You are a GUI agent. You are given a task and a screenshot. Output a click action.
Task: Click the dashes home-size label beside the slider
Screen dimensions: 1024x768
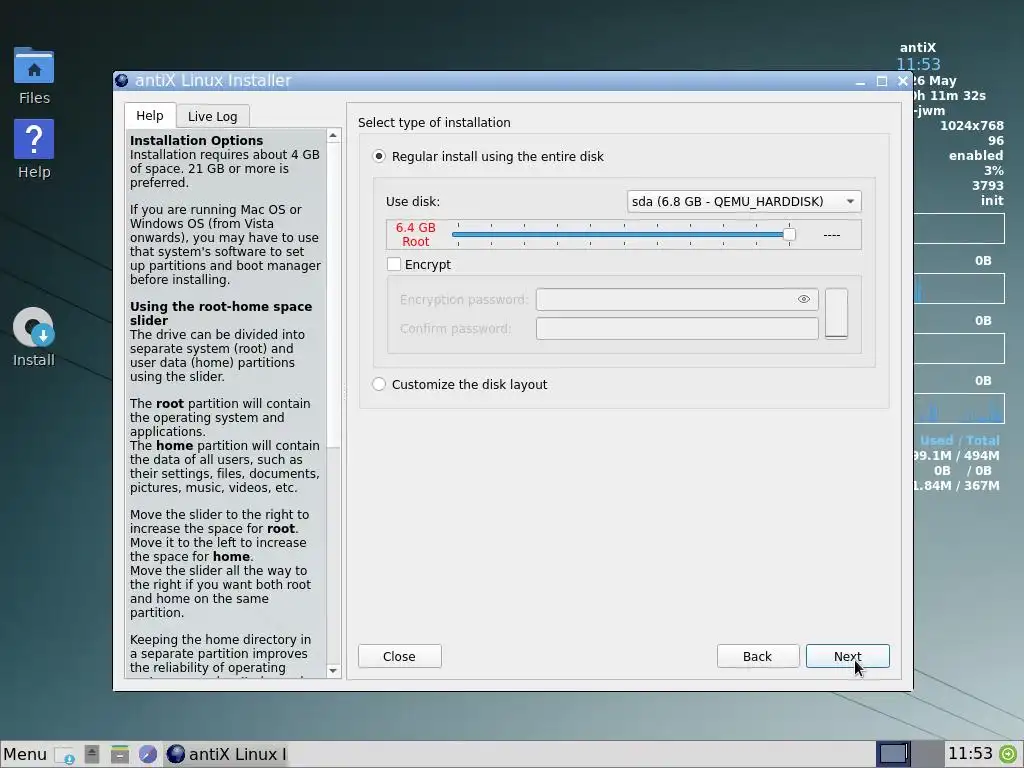click(831, 235)
